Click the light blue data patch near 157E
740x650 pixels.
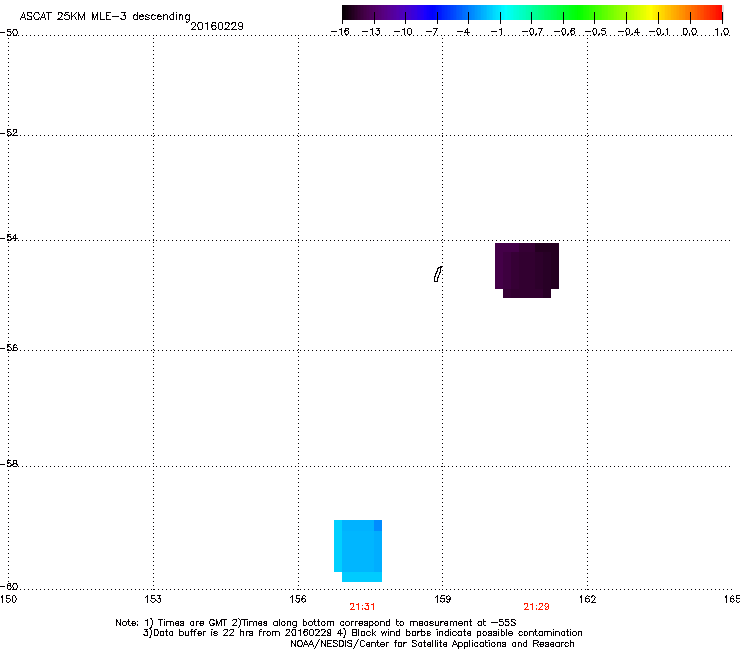coord(358,550)
